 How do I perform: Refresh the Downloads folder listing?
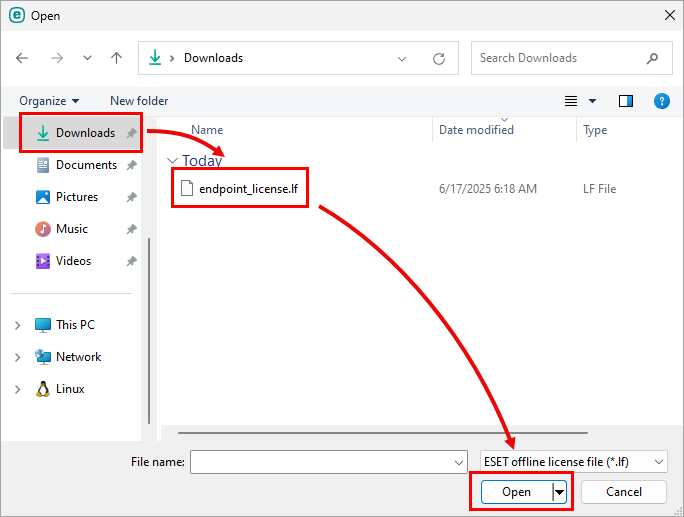[439, 58]
